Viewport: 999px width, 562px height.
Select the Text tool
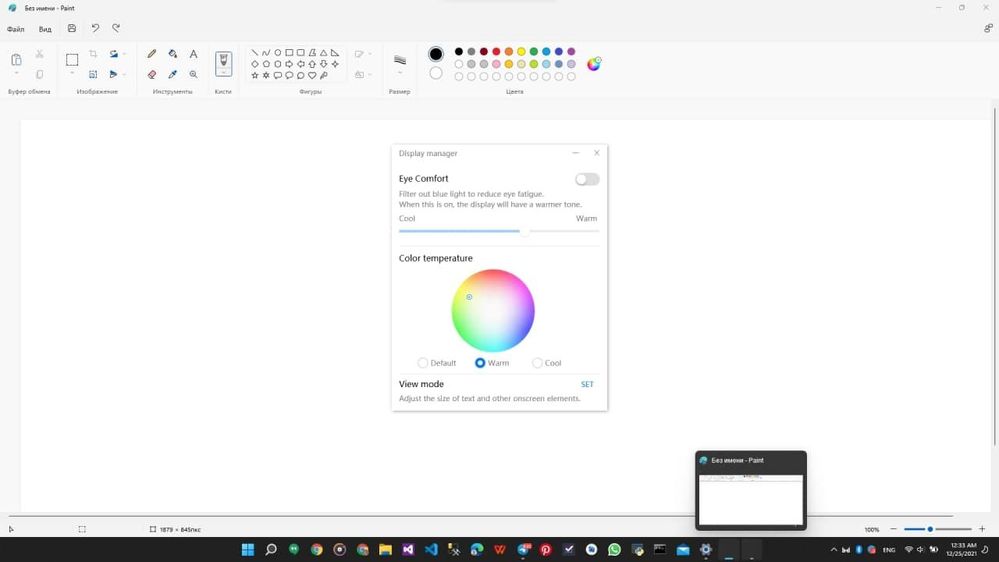193,54
